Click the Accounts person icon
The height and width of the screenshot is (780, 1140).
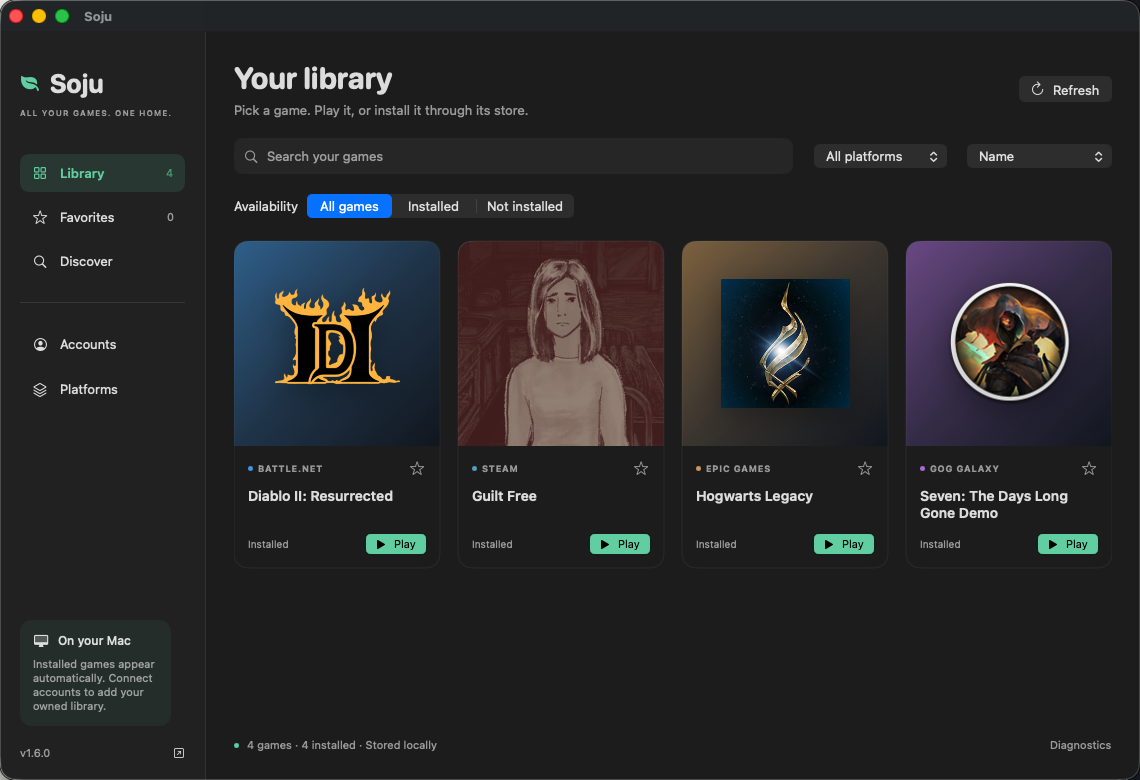pyautogui.click(x=40, y=345)
